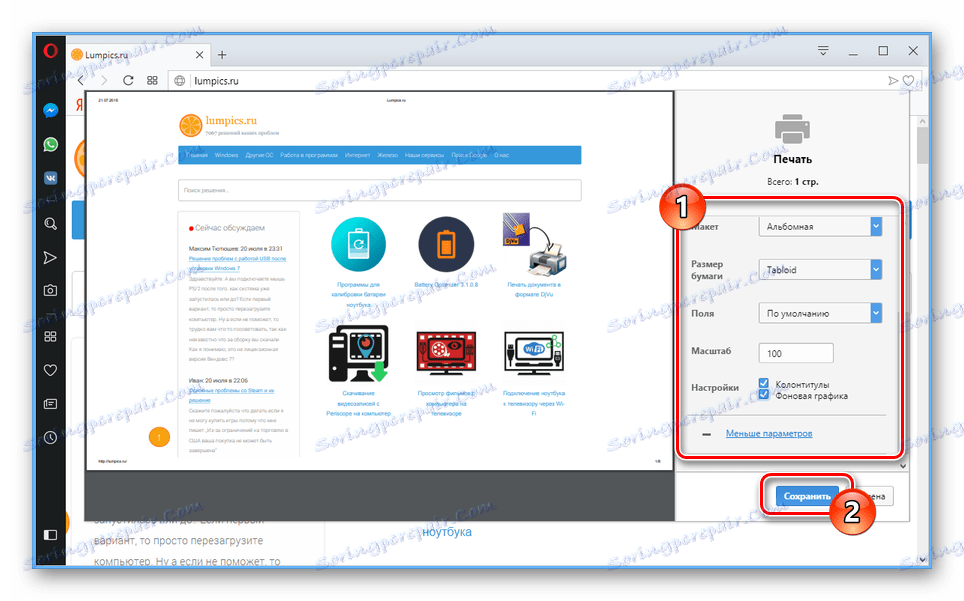Open a new tab
Screen dimensions: 964x601
click(222, 55)
